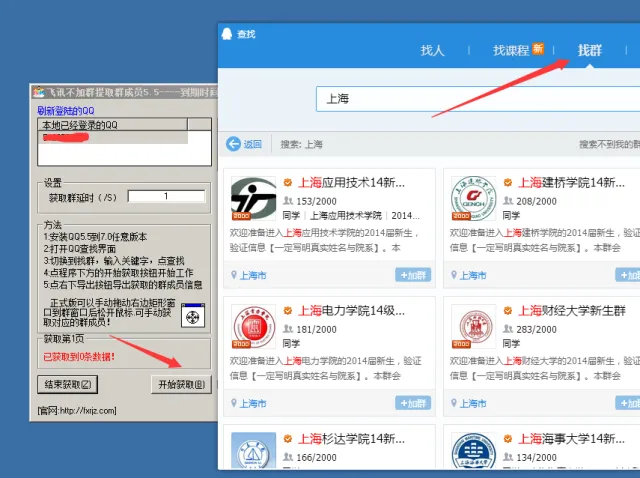Click member count icon 153/2000

click(x=288, y=200)
